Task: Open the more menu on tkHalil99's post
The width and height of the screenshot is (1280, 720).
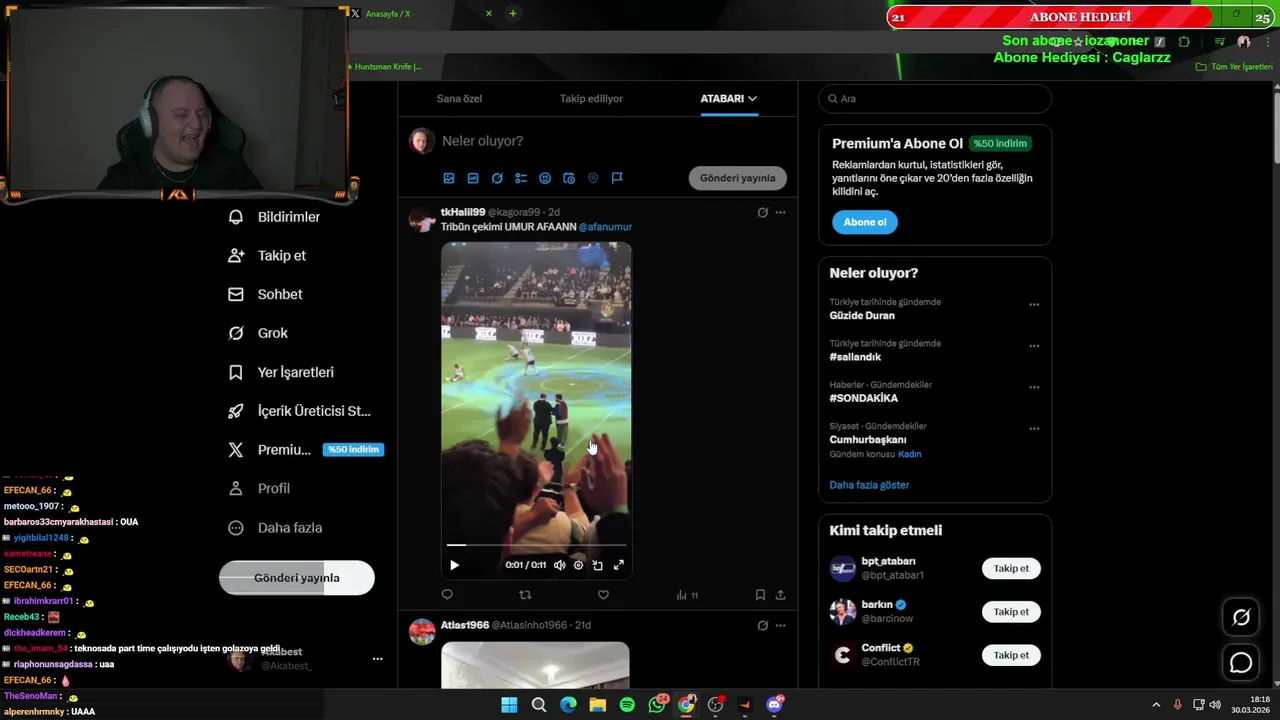Action: 781,212
